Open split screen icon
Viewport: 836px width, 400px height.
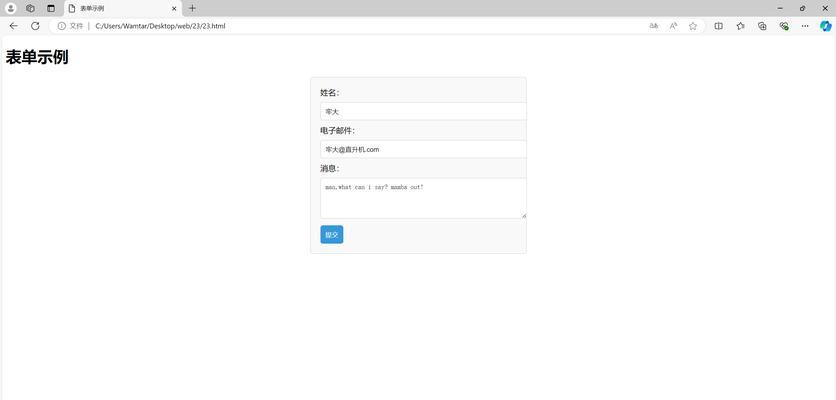(x=718, y=26)
